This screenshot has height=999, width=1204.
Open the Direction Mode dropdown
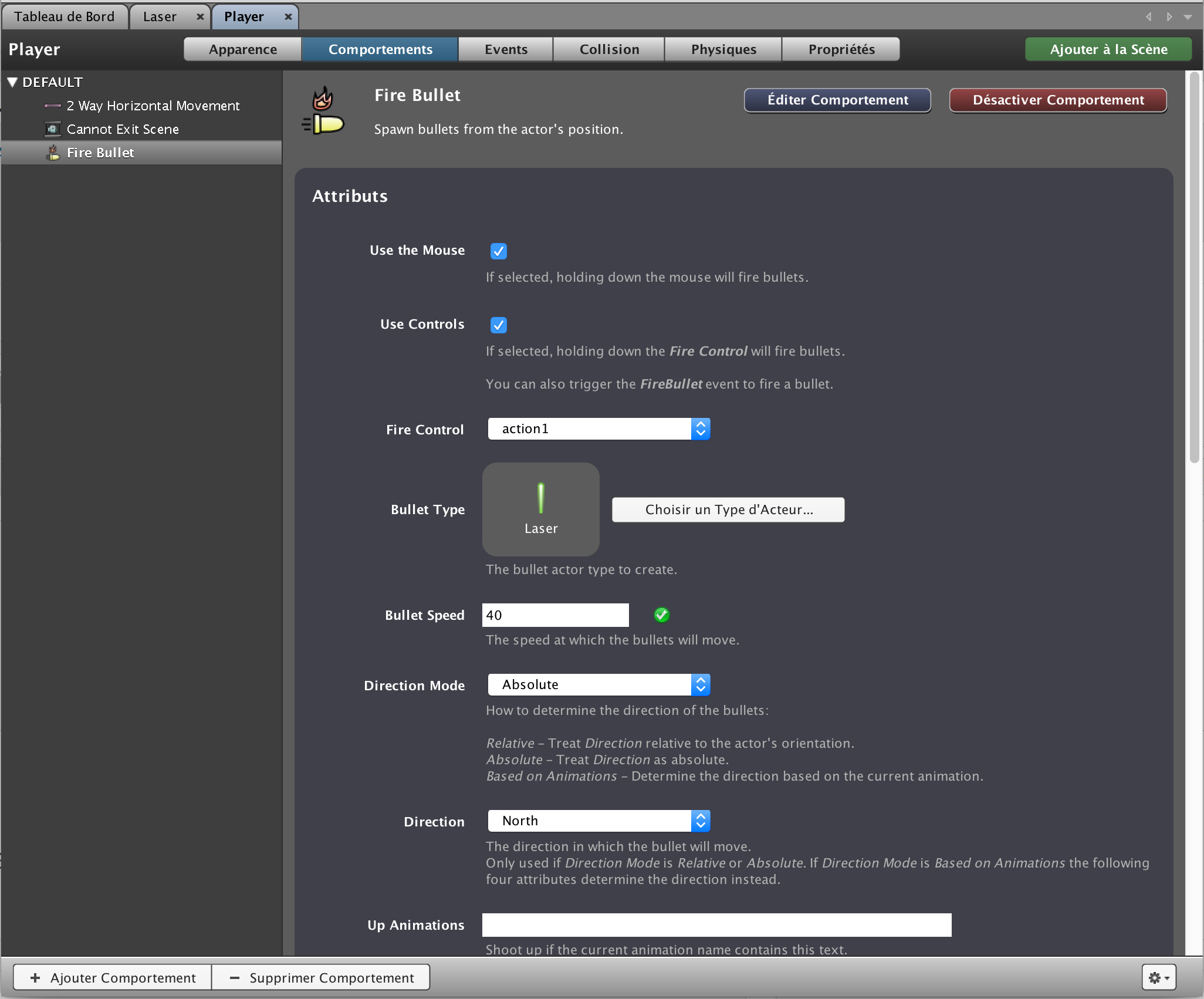(598, 684)
